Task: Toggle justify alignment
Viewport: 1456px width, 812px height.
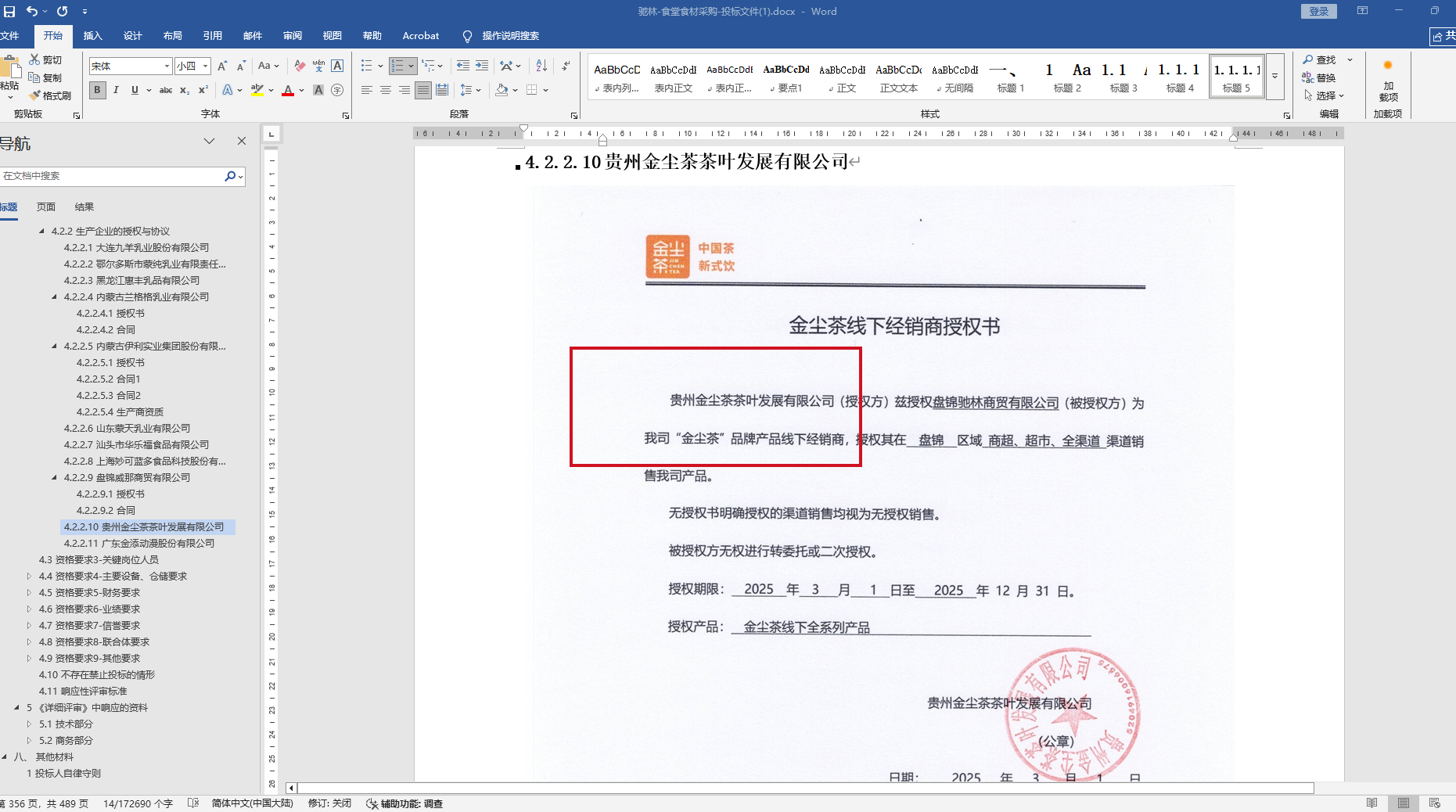Action: click(x=423, y=90)
